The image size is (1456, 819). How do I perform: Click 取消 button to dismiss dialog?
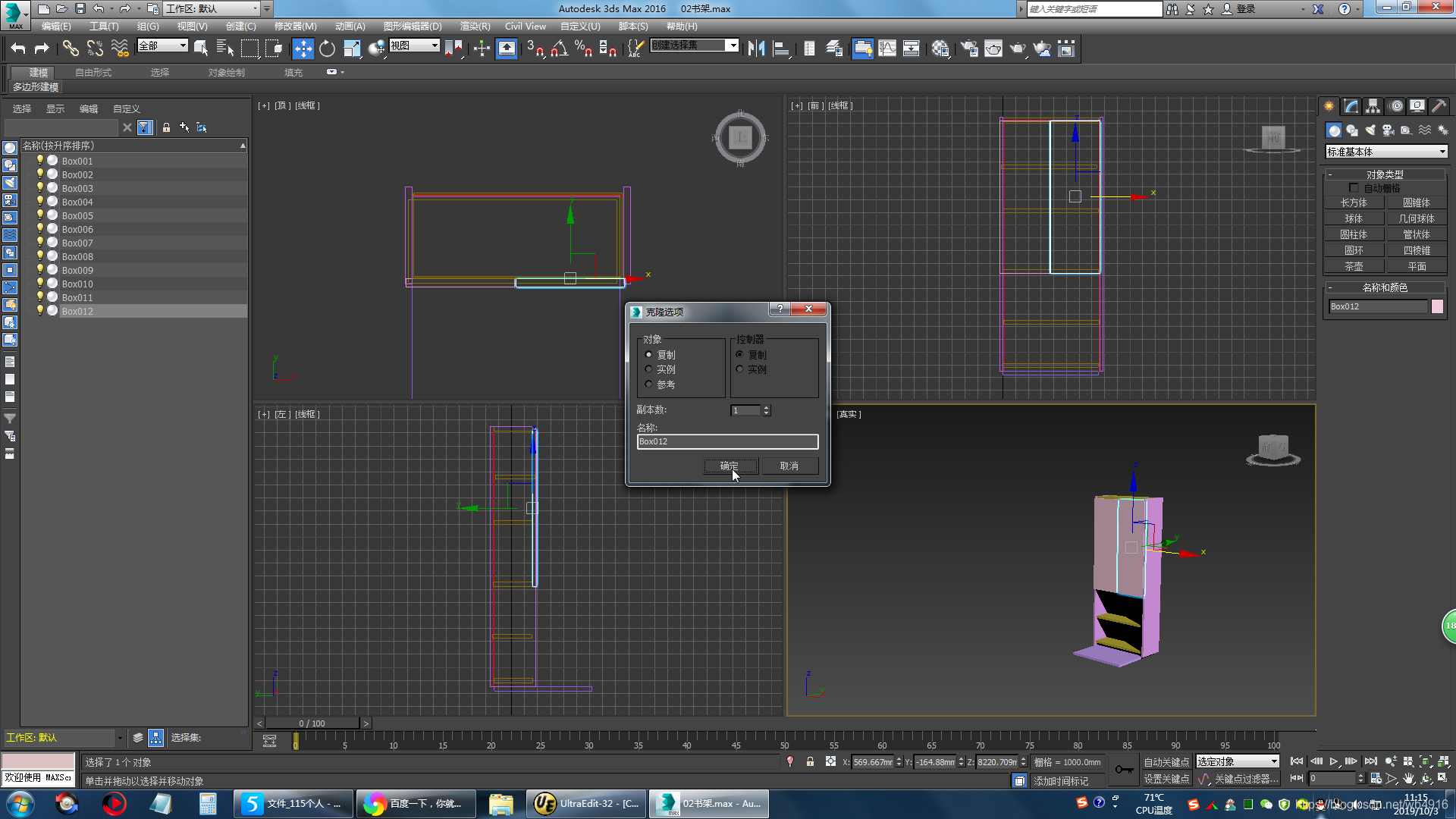coord(789,465)
